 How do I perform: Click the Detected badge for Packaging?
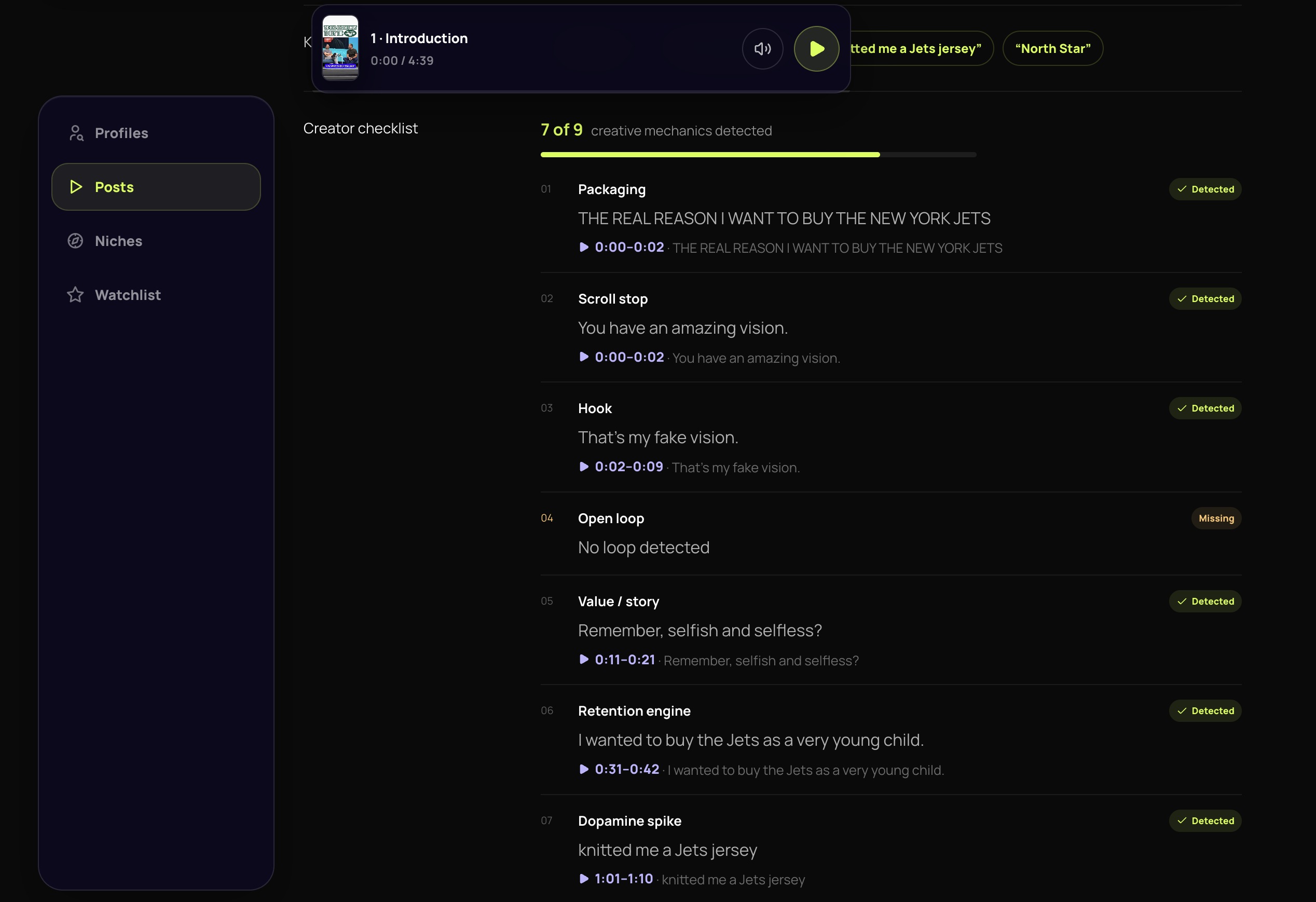1205,189
